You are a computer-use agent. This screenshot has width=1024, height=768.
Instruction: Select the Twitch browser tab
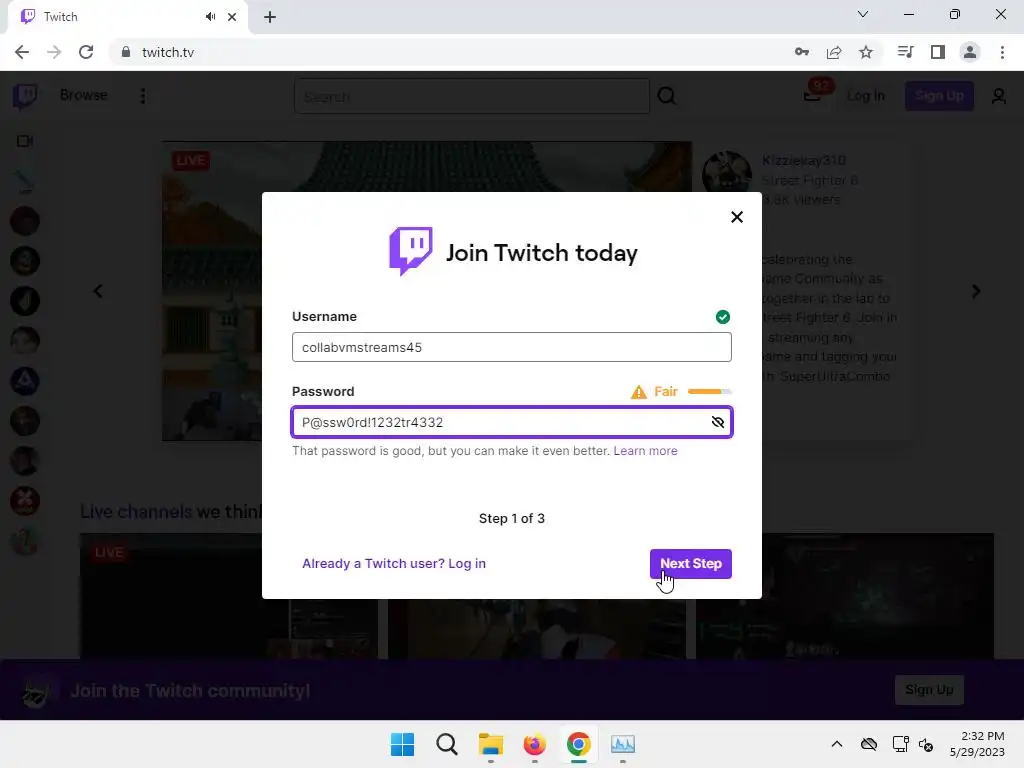[x=127, y=17]
